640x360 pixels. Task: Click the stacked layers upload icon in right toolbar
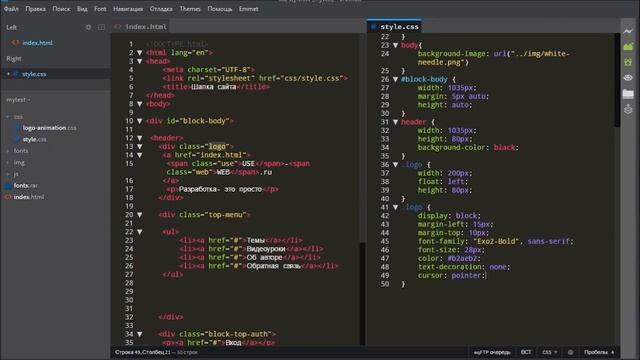[628, 109]
